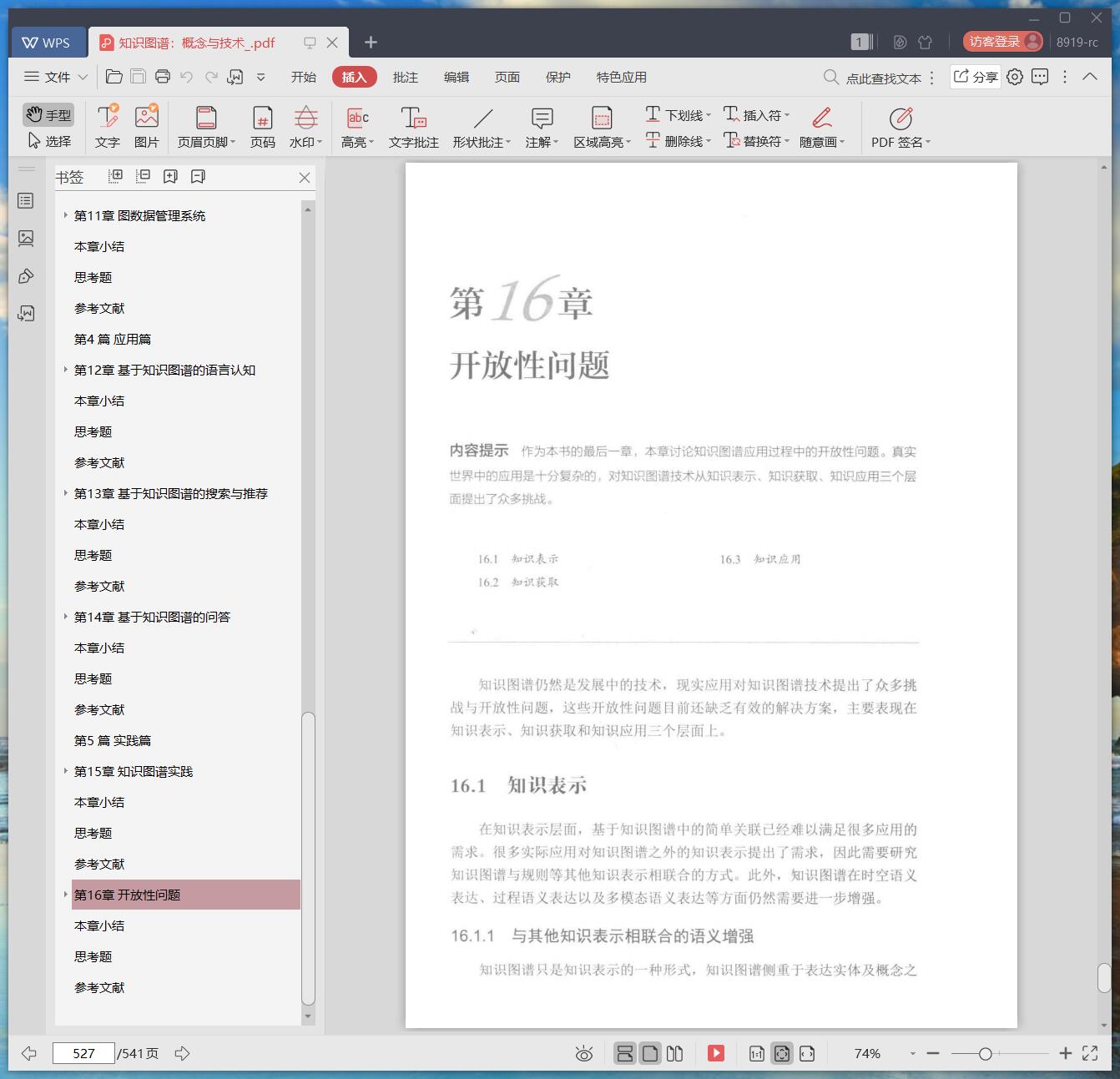Expand all bookmarks icon in 书签 panel
Viewport: 1120px width, 1079px height.
[x=115, y=176]
